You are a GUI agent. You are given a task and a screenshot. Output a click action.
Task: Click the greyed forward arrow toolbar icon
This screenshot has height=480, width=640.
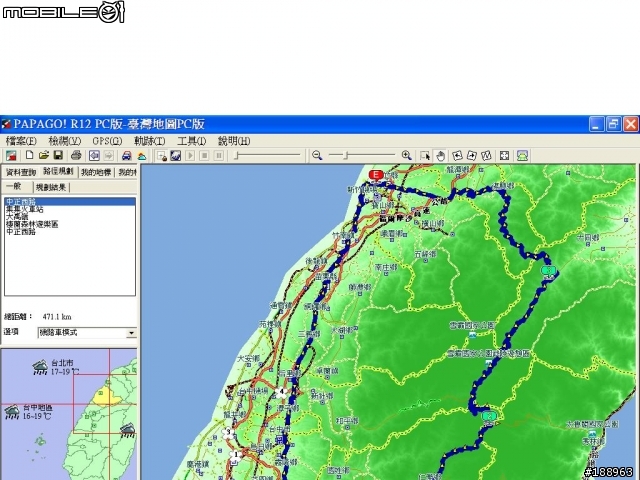109,156
